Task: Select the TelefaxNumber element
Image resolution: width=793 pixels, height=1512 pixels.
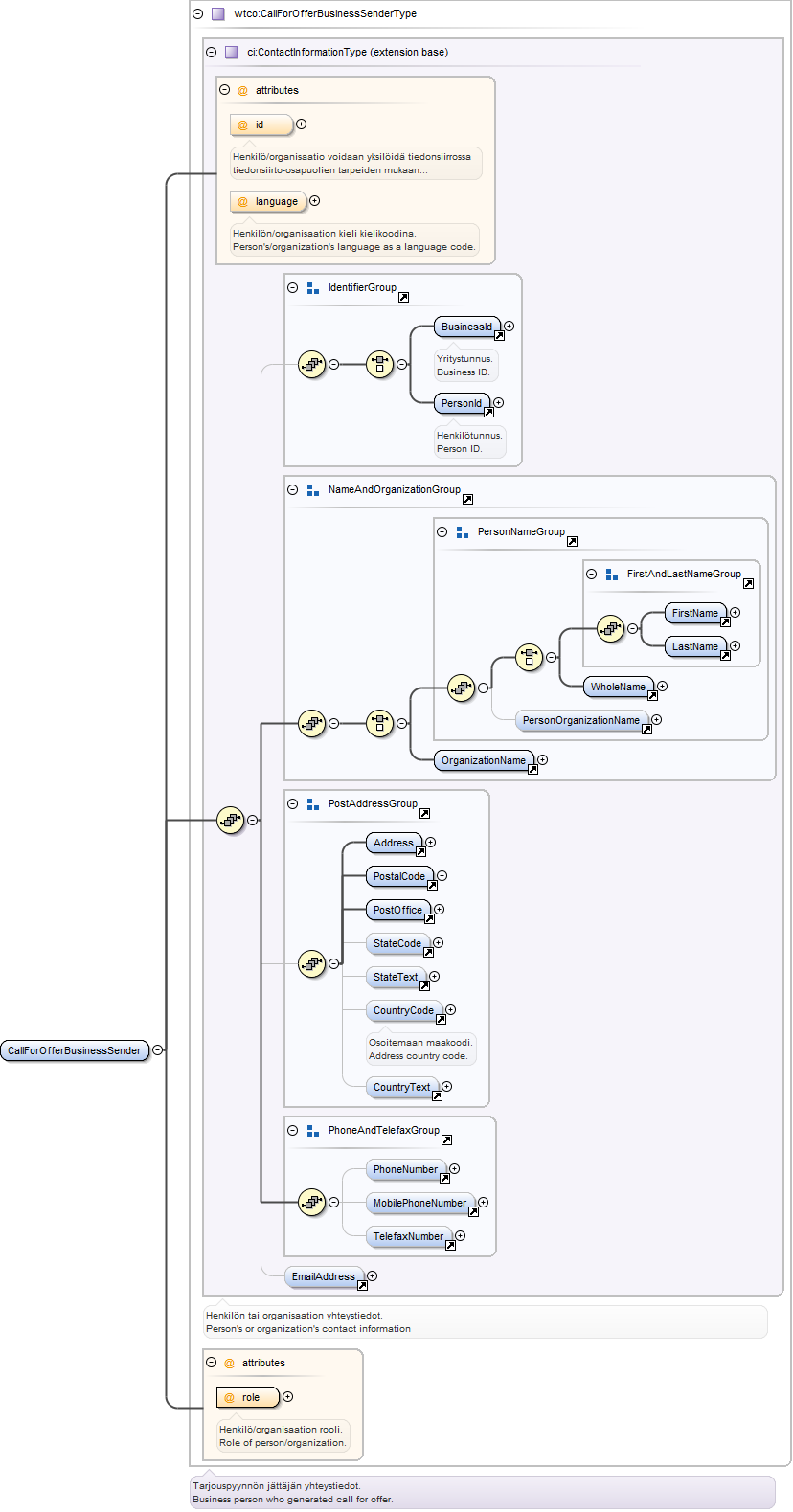Action: click(409, 1237)
